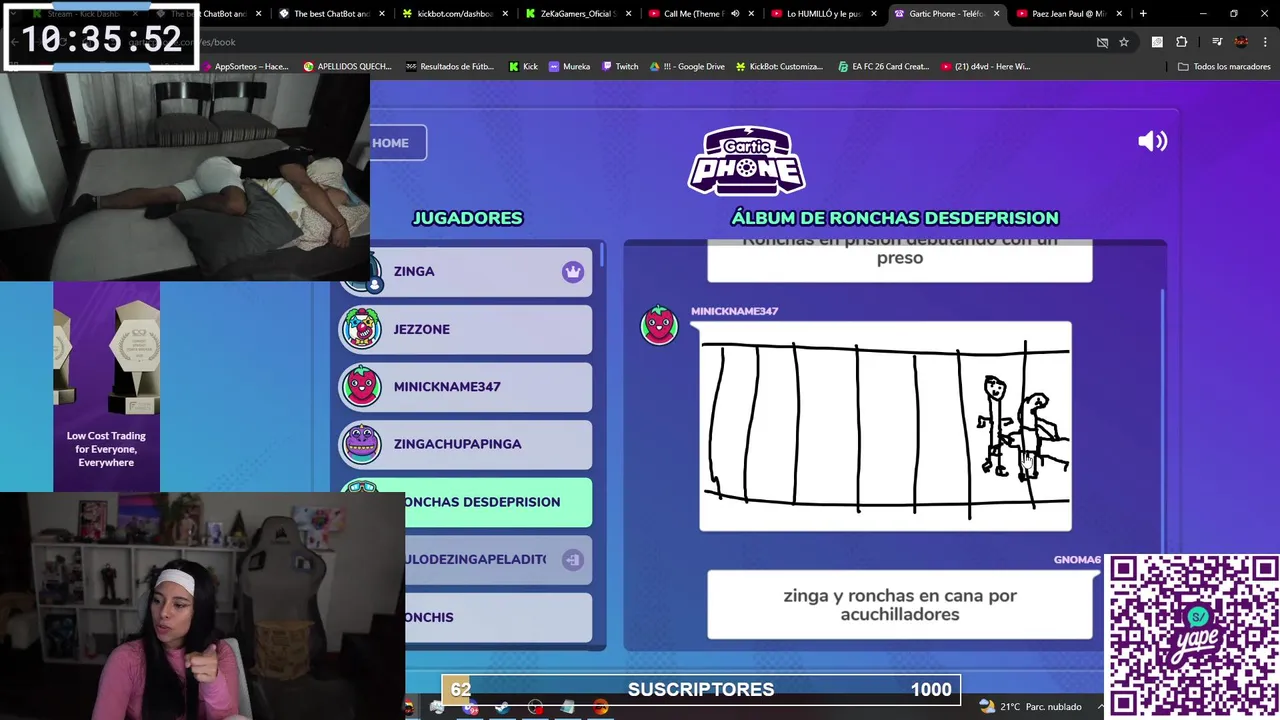Open the browser profile avatar

pos(1241,42)
